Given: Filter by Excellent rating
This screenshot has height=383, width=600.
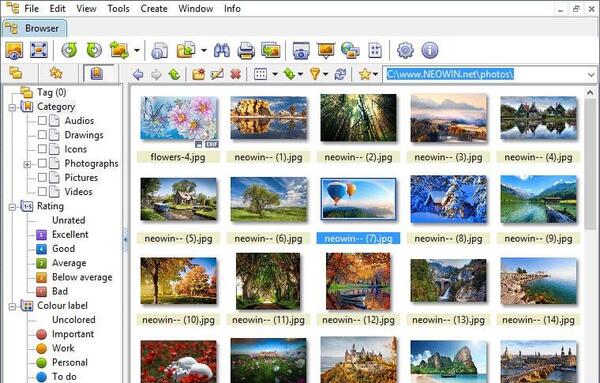Looking at the screenshot, I should point(62,235).
